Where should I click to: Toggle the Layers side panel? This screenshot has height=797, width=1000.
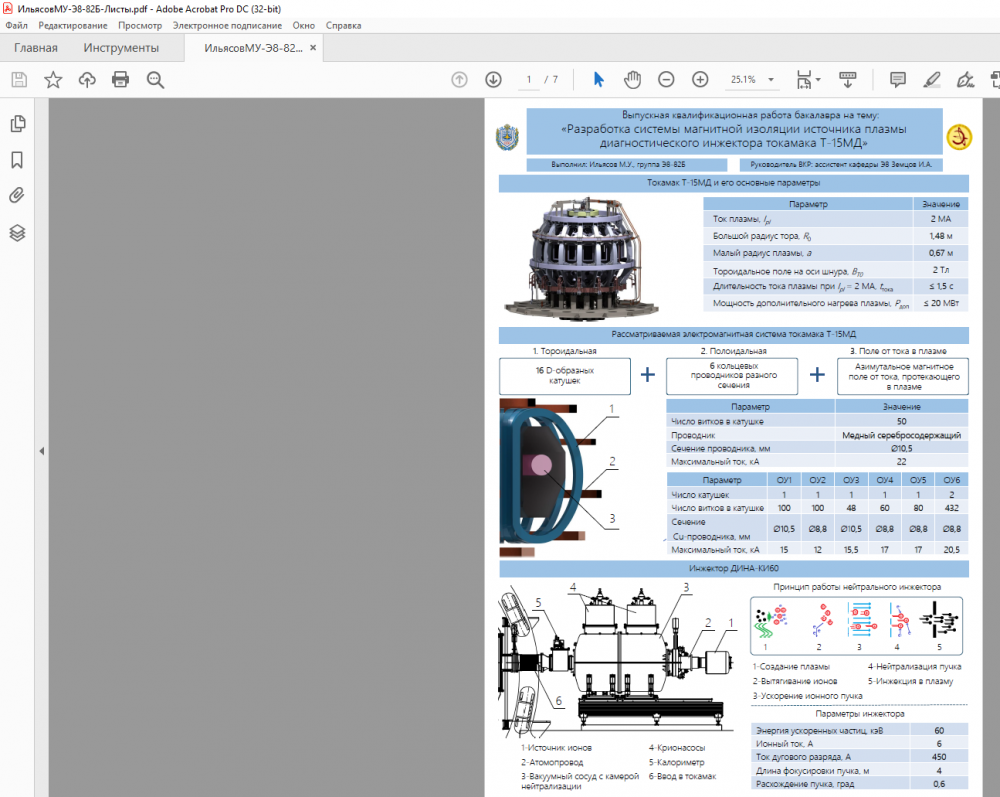[17, 233]
